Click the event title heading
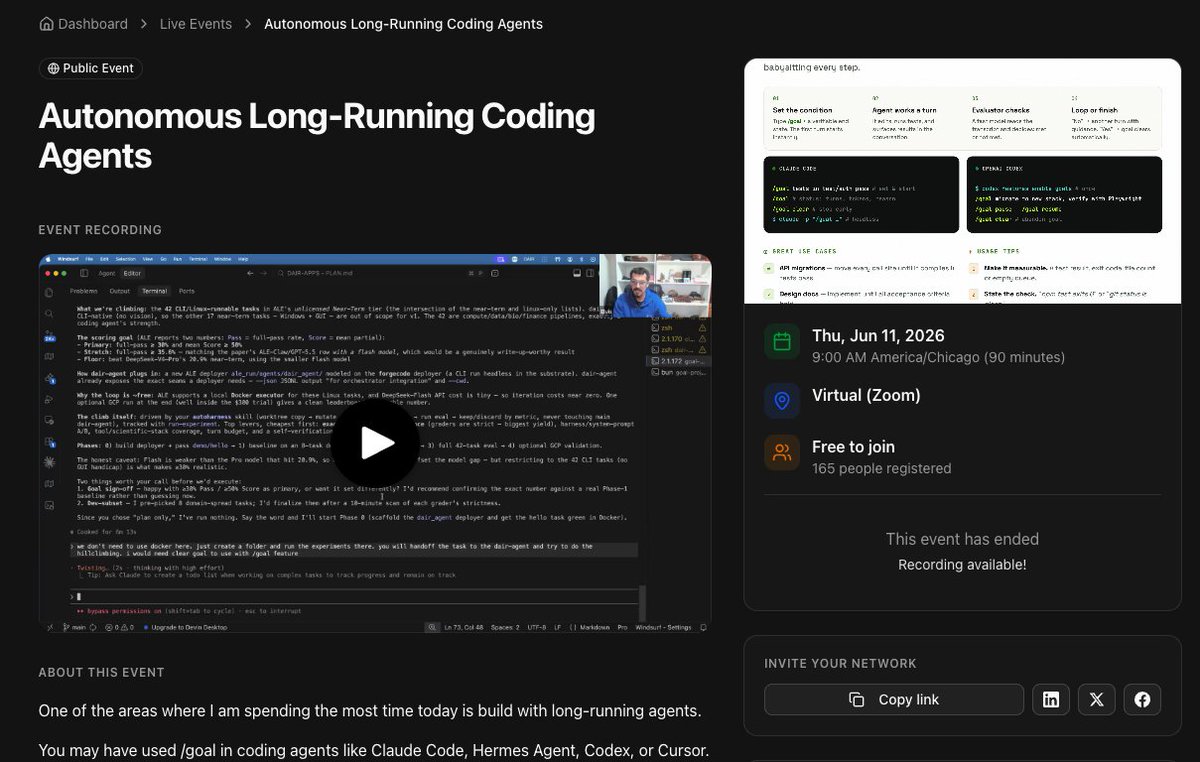 [317, 136]
